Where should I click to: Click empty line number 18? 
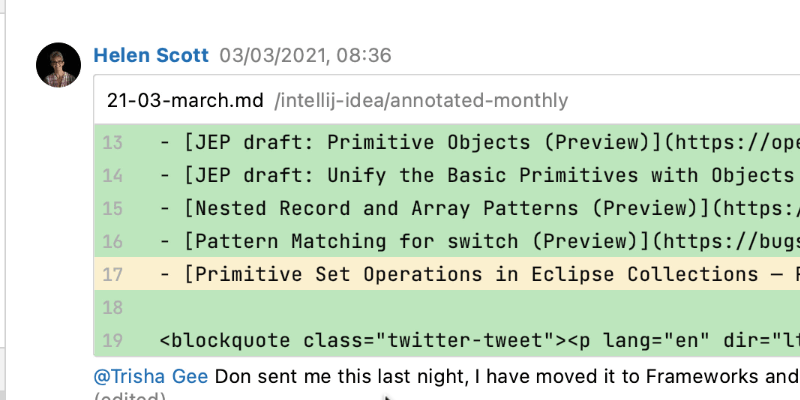click(x=112, y=308)
